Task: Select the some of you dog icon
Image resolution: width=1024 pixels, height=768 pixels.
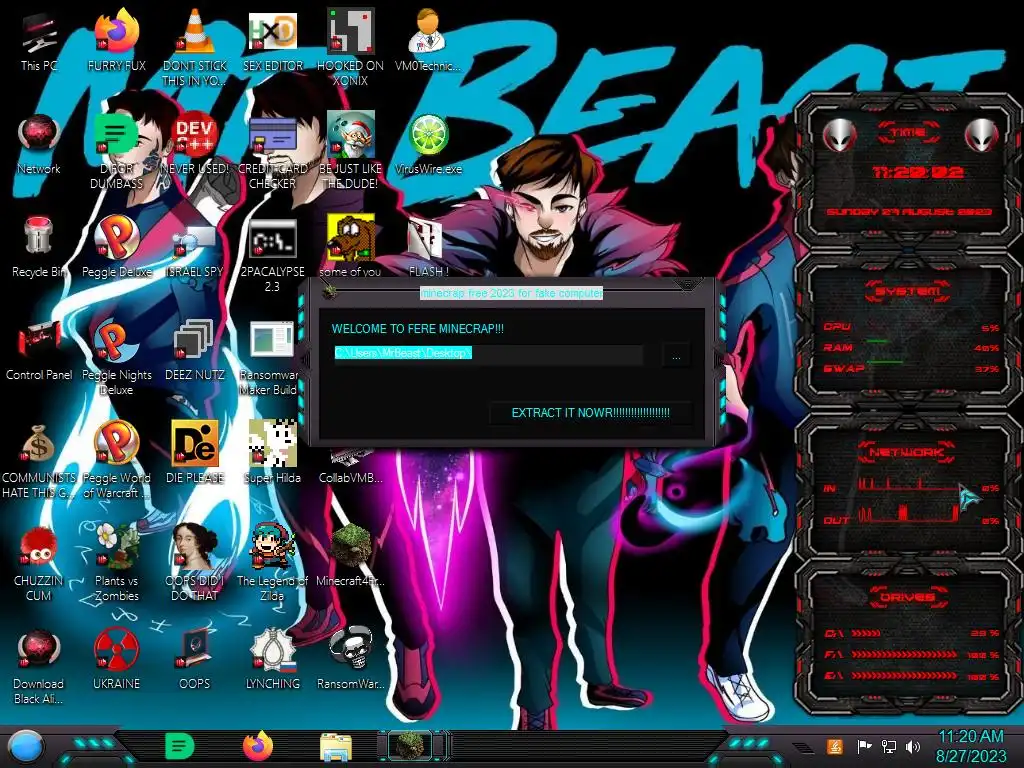Action: [351, 248]
